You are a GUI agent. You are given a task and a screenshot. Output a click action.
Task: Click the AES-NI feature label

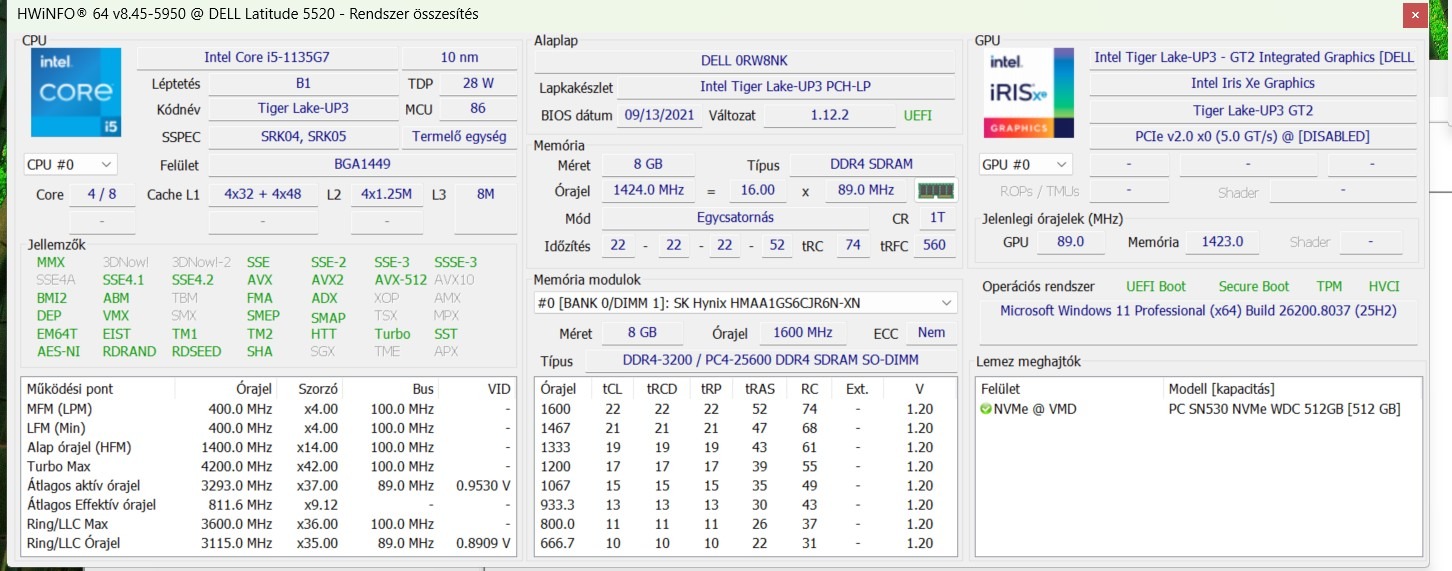click(58, 351)
